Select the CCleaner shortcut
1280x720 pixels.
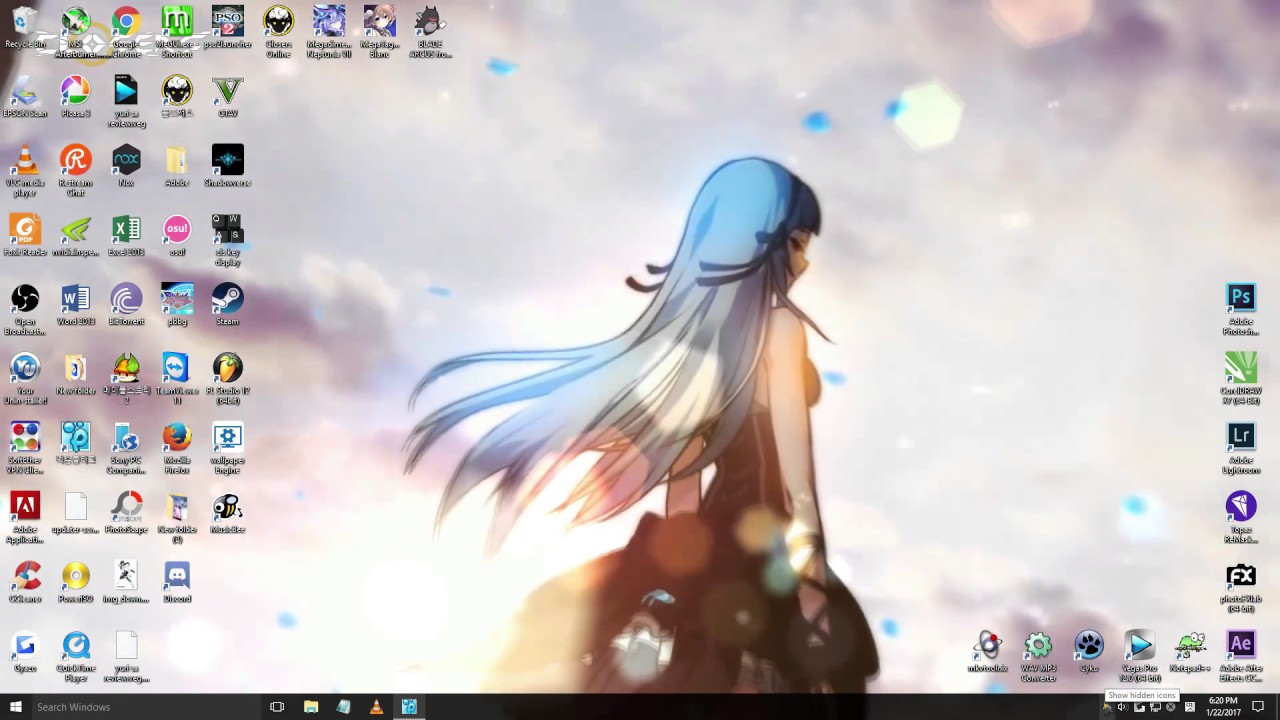pyautogui.click(x=25, y=582)
